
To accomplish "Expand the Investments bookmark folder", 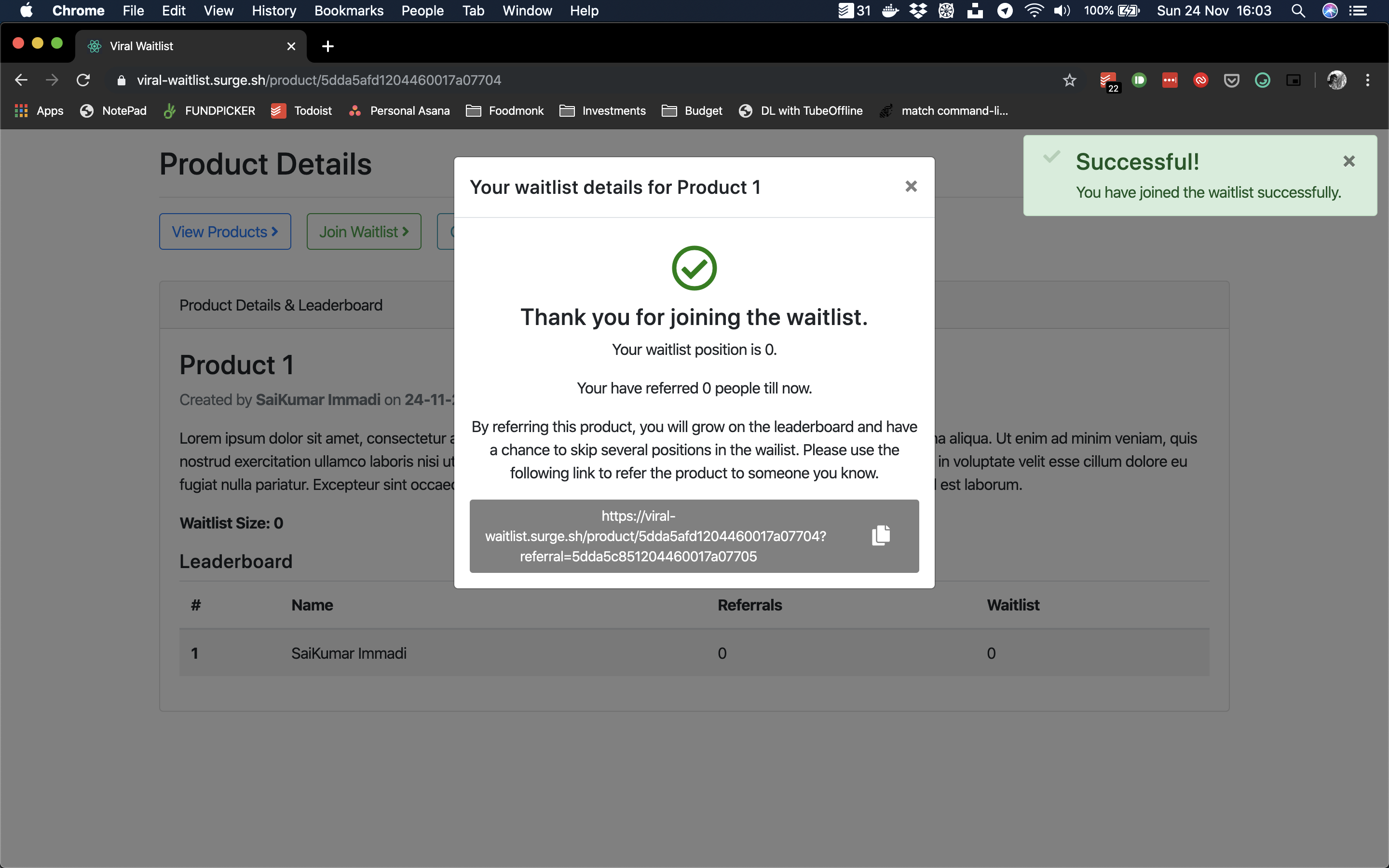I will pyautogui.click(x=602, y=111).
